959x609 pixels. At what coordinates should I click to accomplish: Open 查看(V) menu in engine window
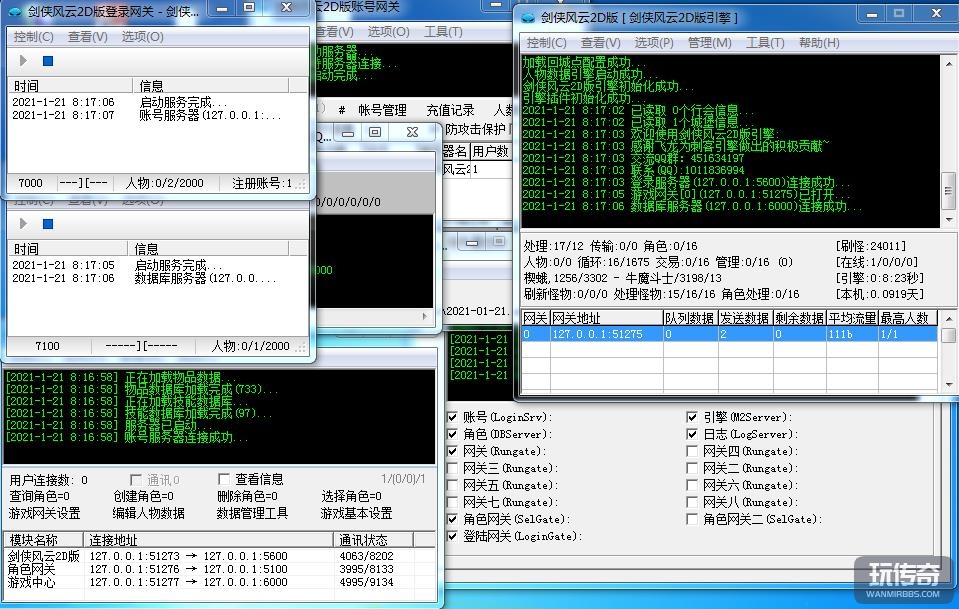(600, 43)
